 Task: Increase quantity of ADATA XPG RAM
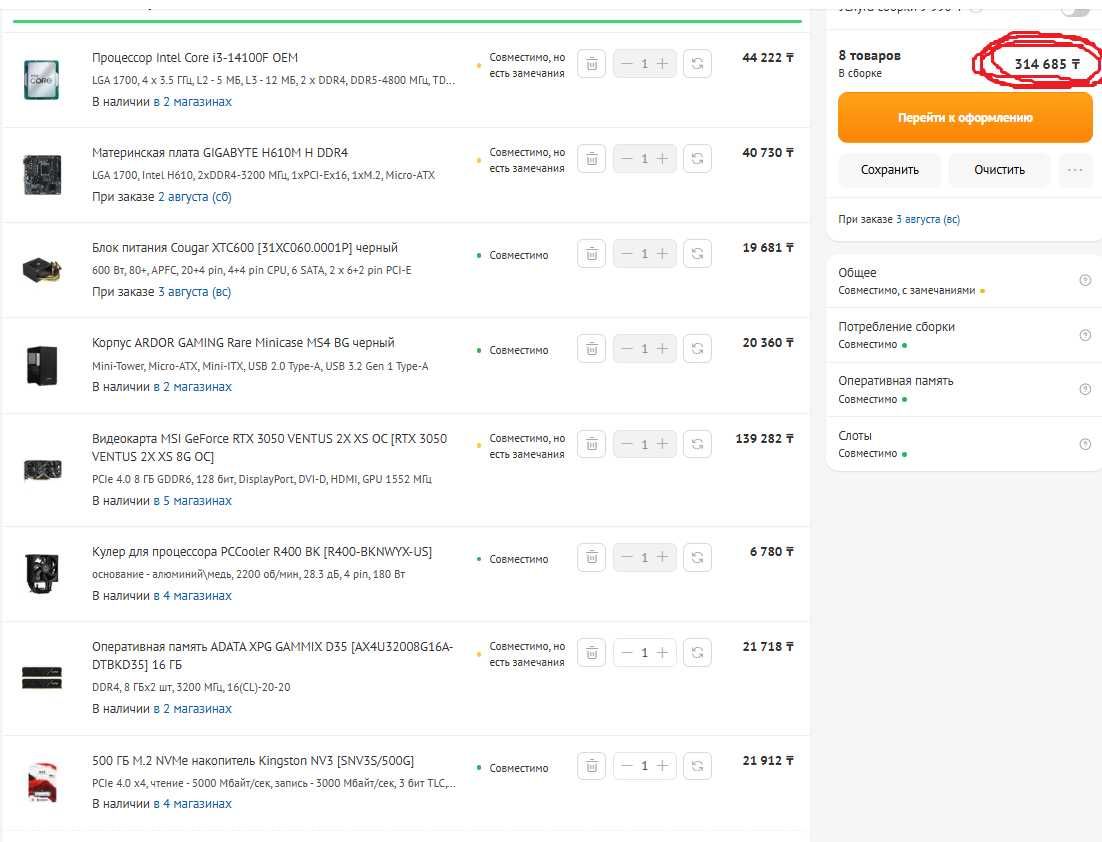662,653
